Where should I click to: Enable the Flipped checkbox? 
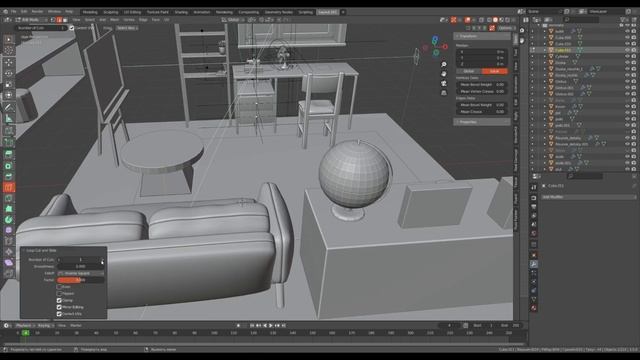tap(59, 293)
